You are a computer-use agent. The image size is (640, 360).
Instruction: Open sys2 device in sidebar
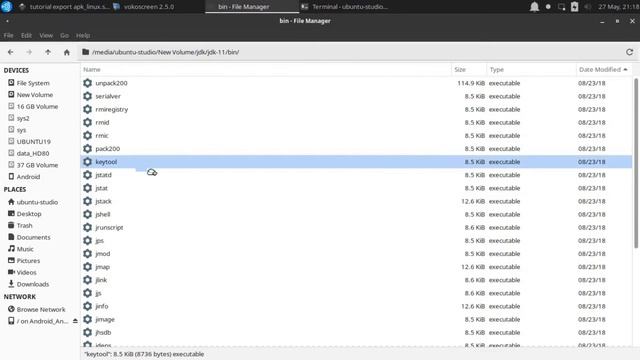tap(23, 118)
